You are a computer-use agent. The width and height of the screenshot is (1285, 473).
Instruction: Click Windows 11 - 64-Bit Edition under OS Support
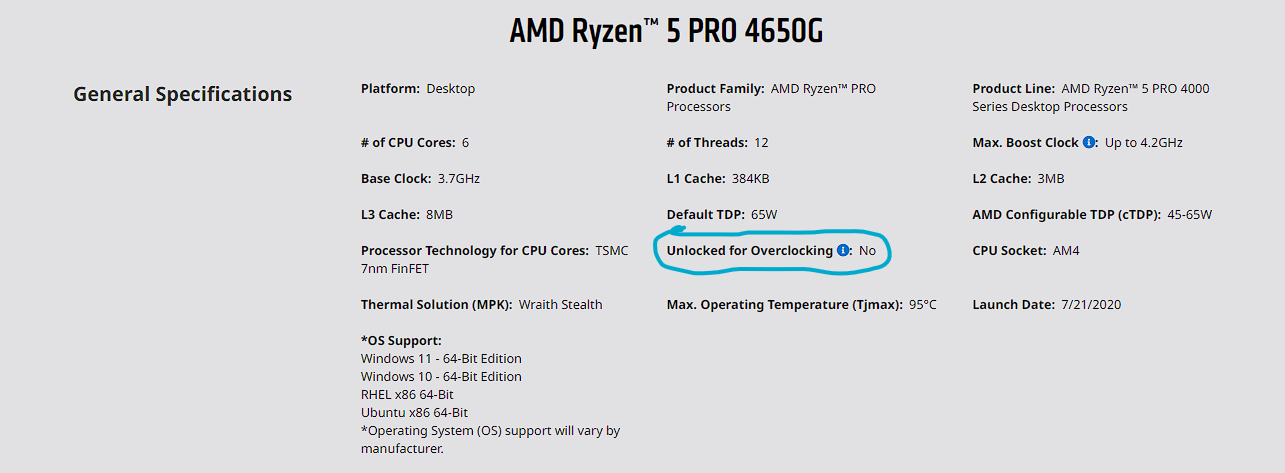(x=441, y=359)
